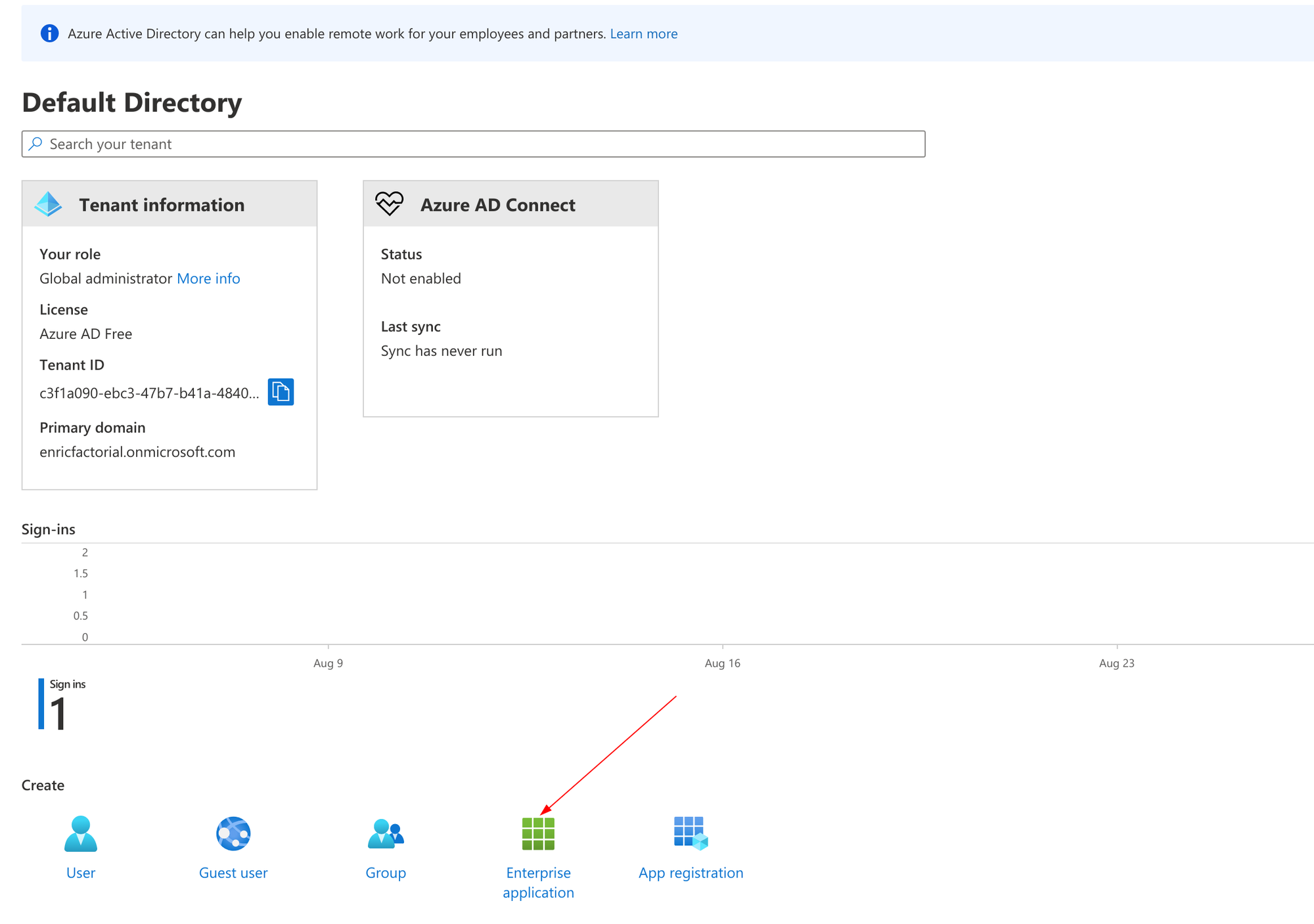Click the Guest user globe icon
The image size is (1314, 924).
click(233, 833)
